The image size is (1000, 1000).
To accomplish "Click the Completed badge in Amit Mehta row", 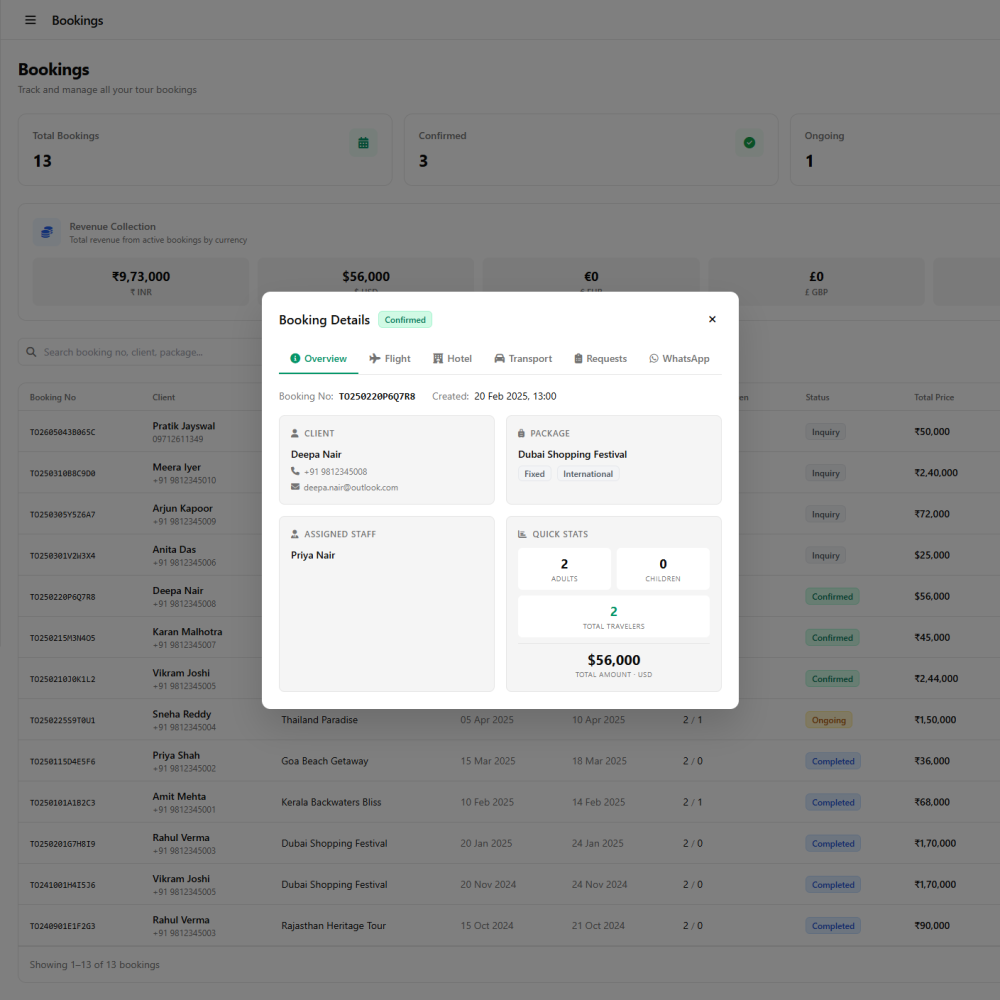I will tap(833, 802).
